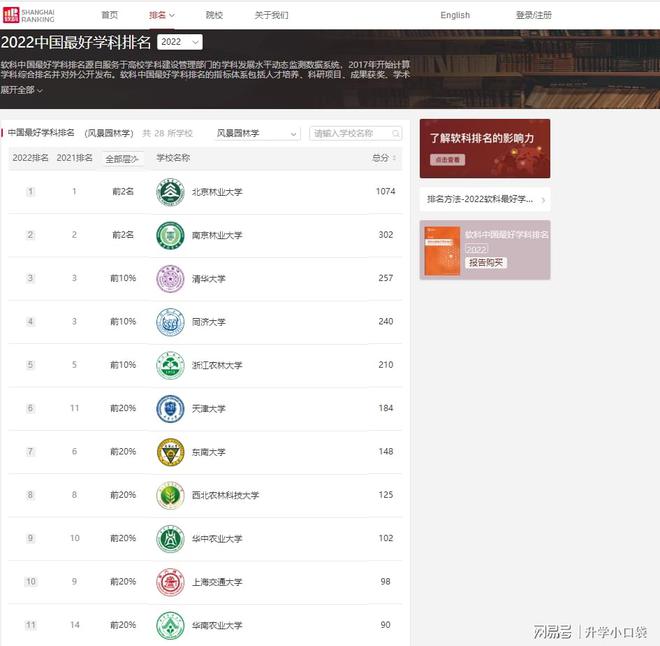Open 北京林业大学 school link
Screen dimensions: 660x646
coord(217,192)
